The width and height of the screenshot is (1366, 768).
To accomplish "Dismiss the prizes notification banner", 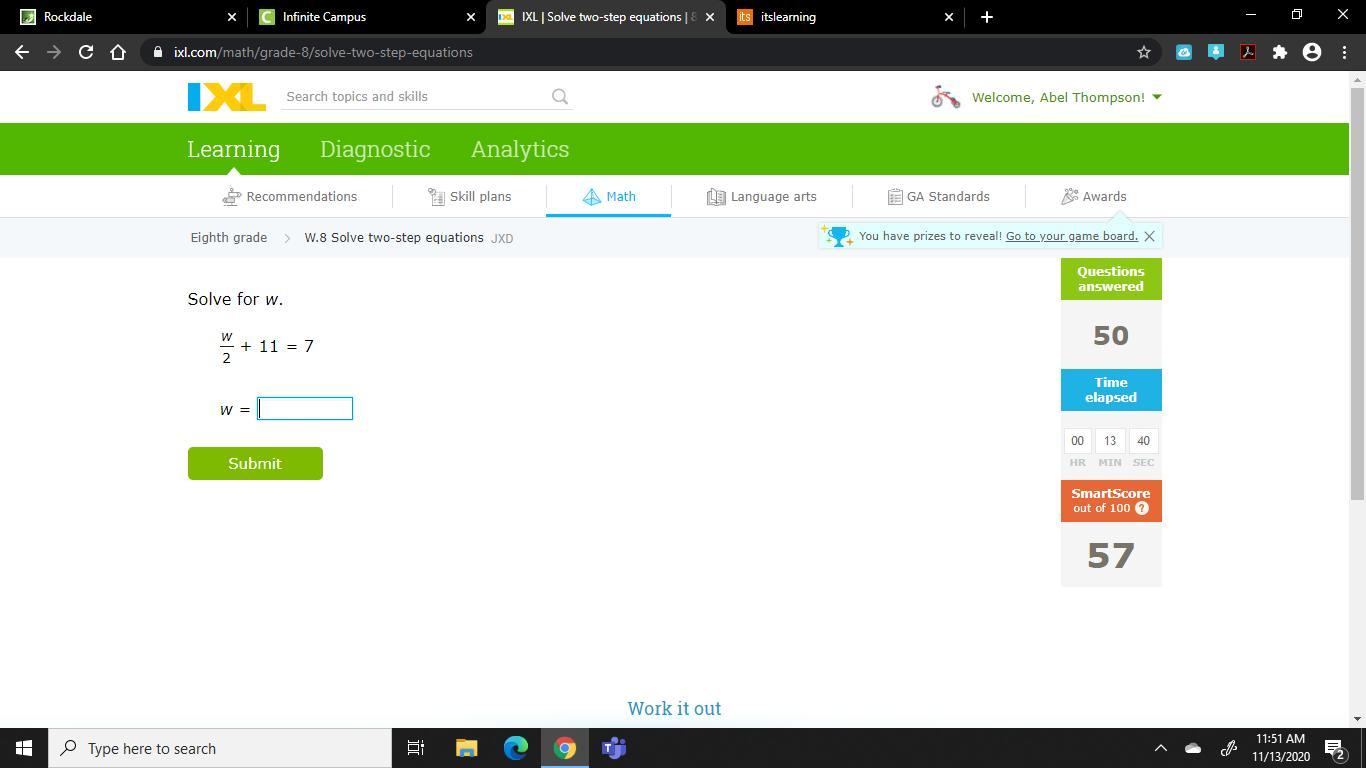I will point(1149,236).
